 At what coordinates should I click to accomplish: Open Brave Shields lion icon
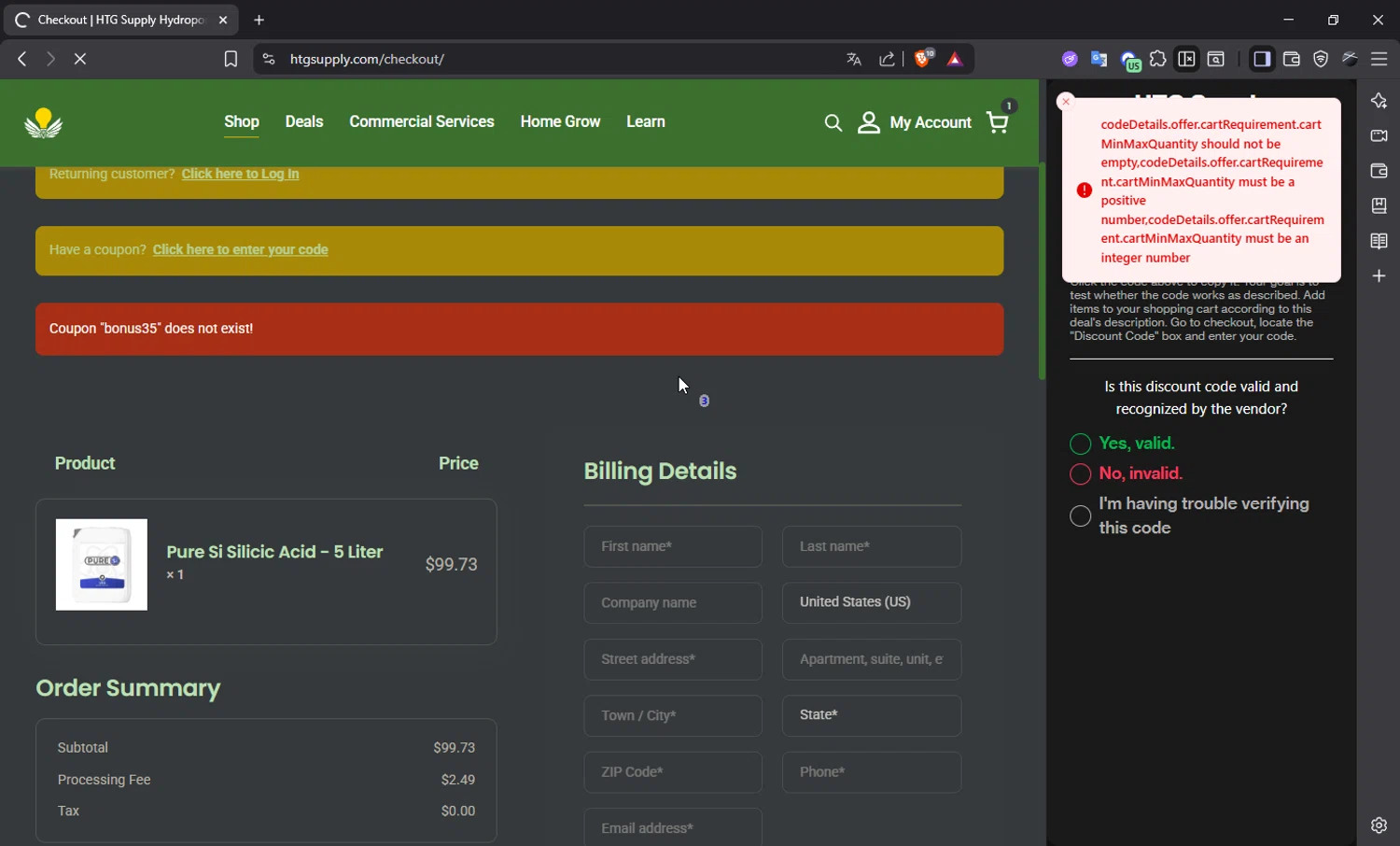pos(923,59)
